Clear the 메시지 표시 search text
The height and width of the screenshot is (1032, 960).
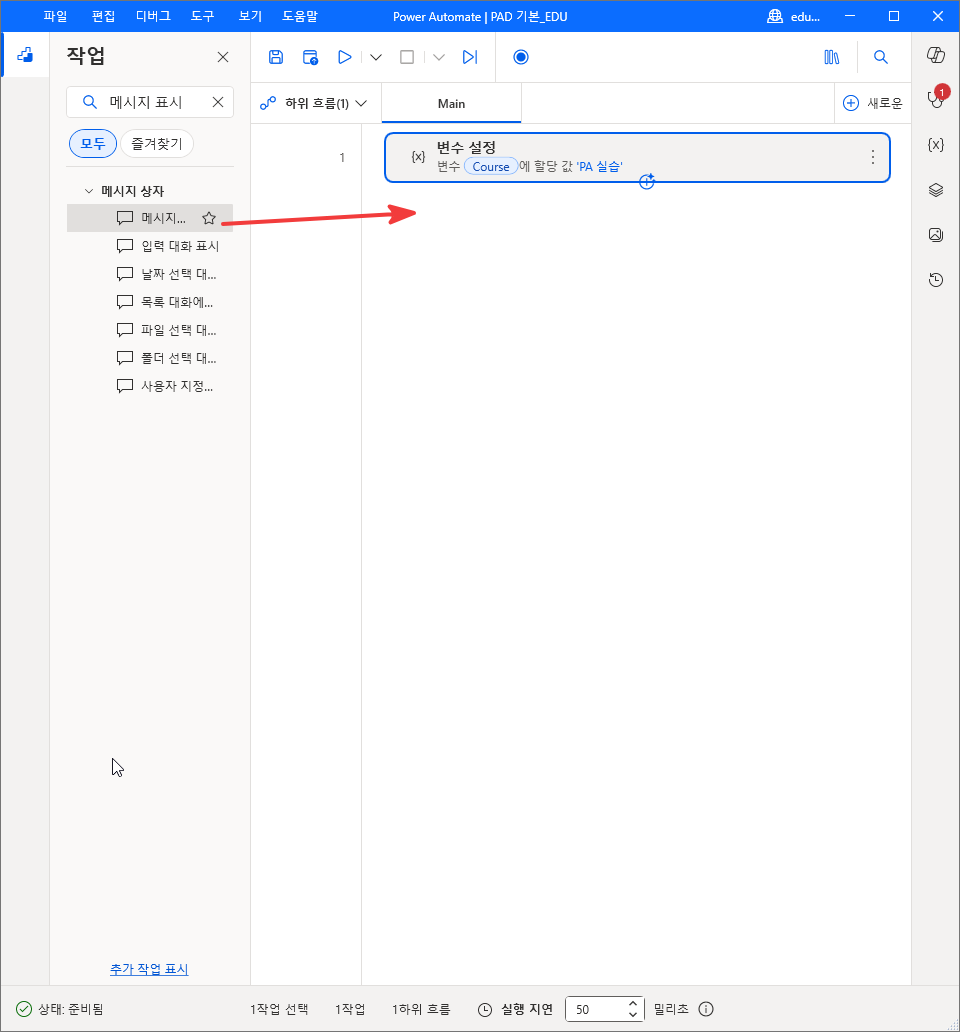[218, 102]
